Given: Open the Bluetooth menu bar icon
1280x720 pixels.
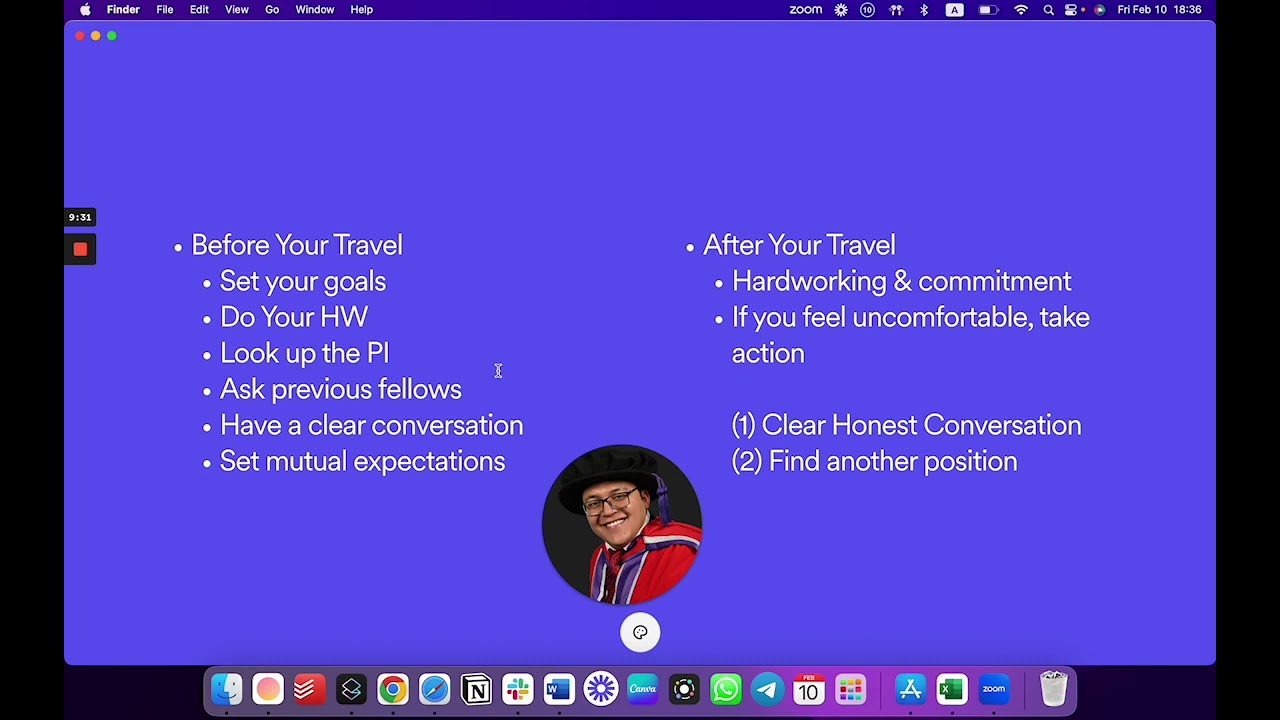Looking at the screenshot, I should 924,10.
